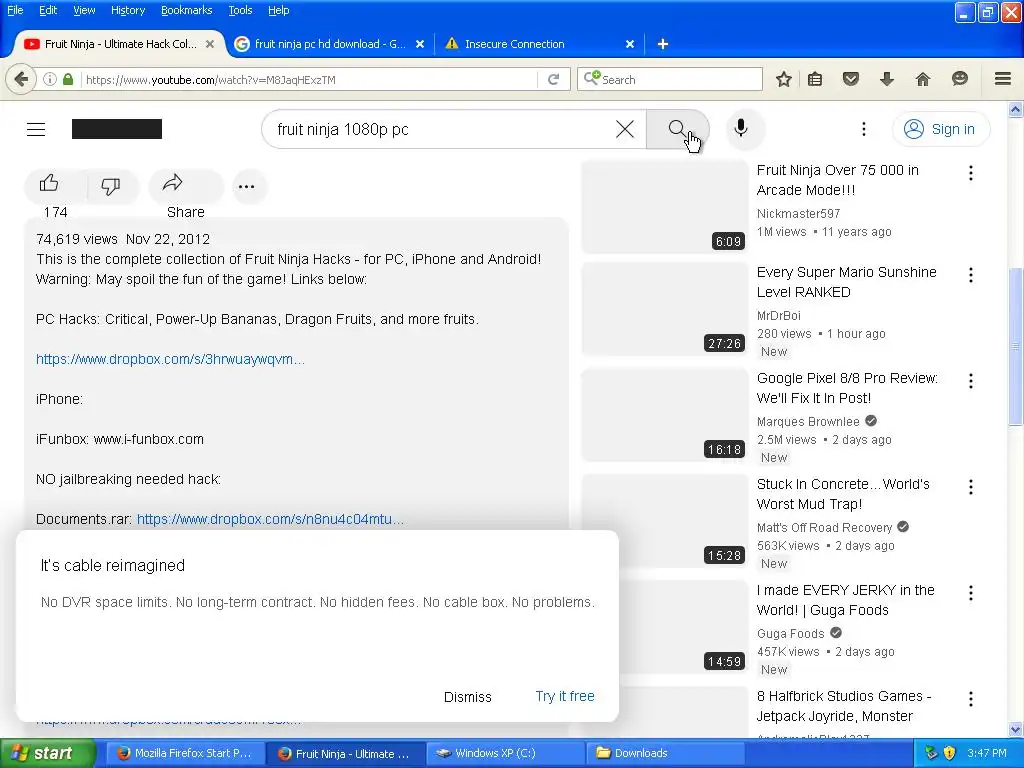
Task: Open the first dropbox PC hacks link
Action: pos(170,359)
